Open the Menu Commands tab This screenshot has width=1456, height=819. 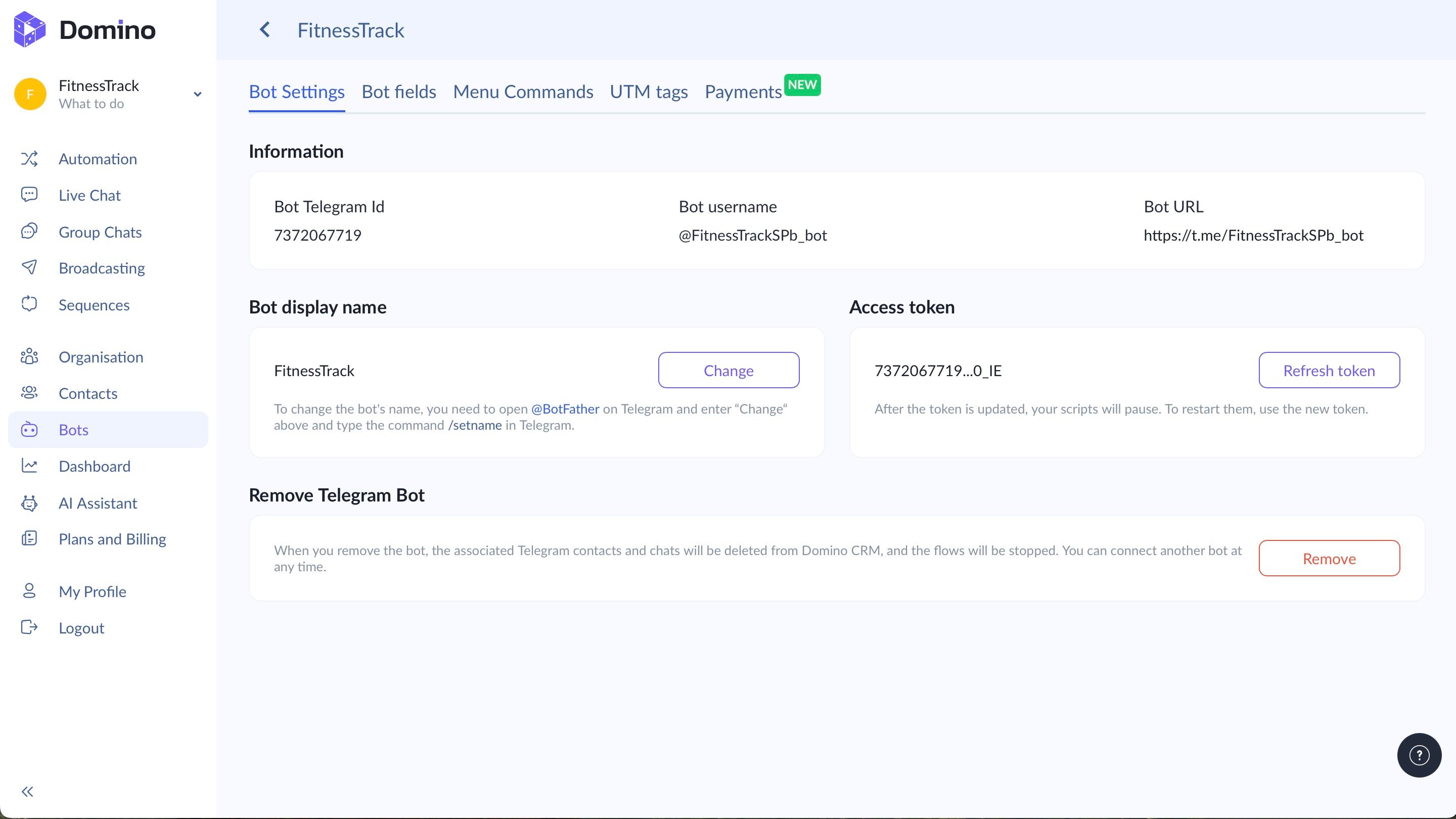pos(523,92)
